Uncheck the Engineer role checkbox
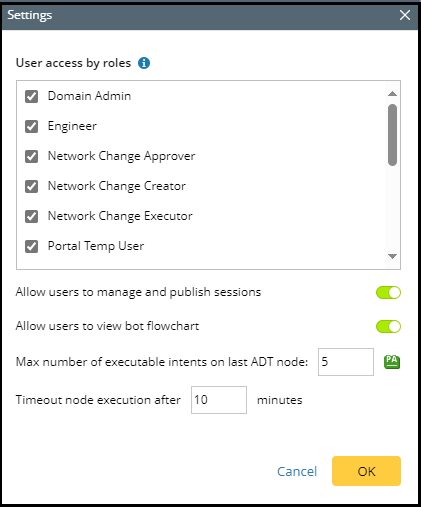The width and height of the screenshot is (421, 507). click(x=32, y=126)
